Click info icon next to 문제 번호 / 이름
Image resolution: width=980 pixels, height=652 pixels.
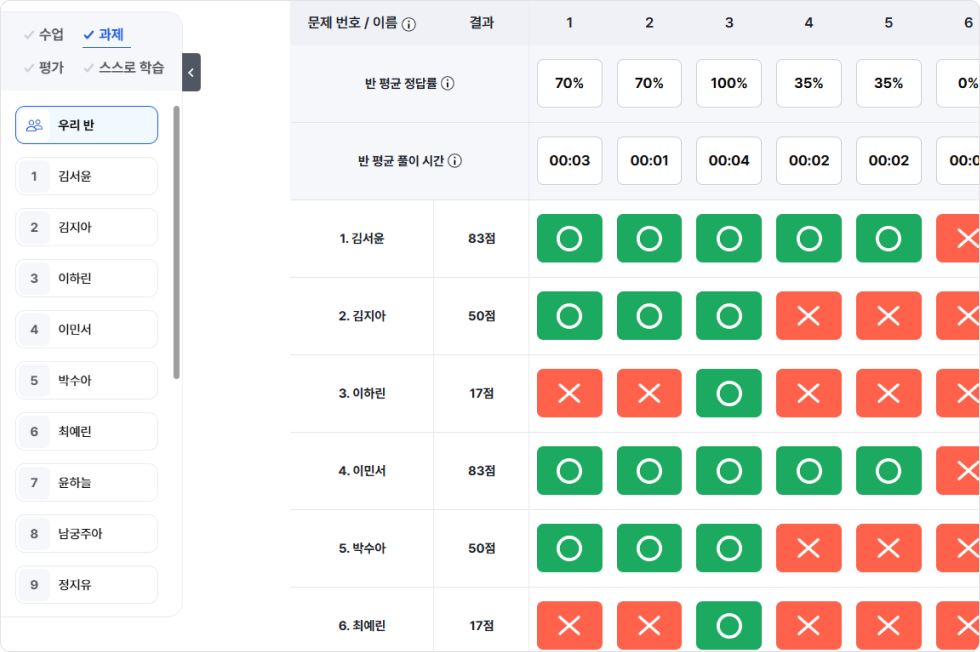coord(409,24)
